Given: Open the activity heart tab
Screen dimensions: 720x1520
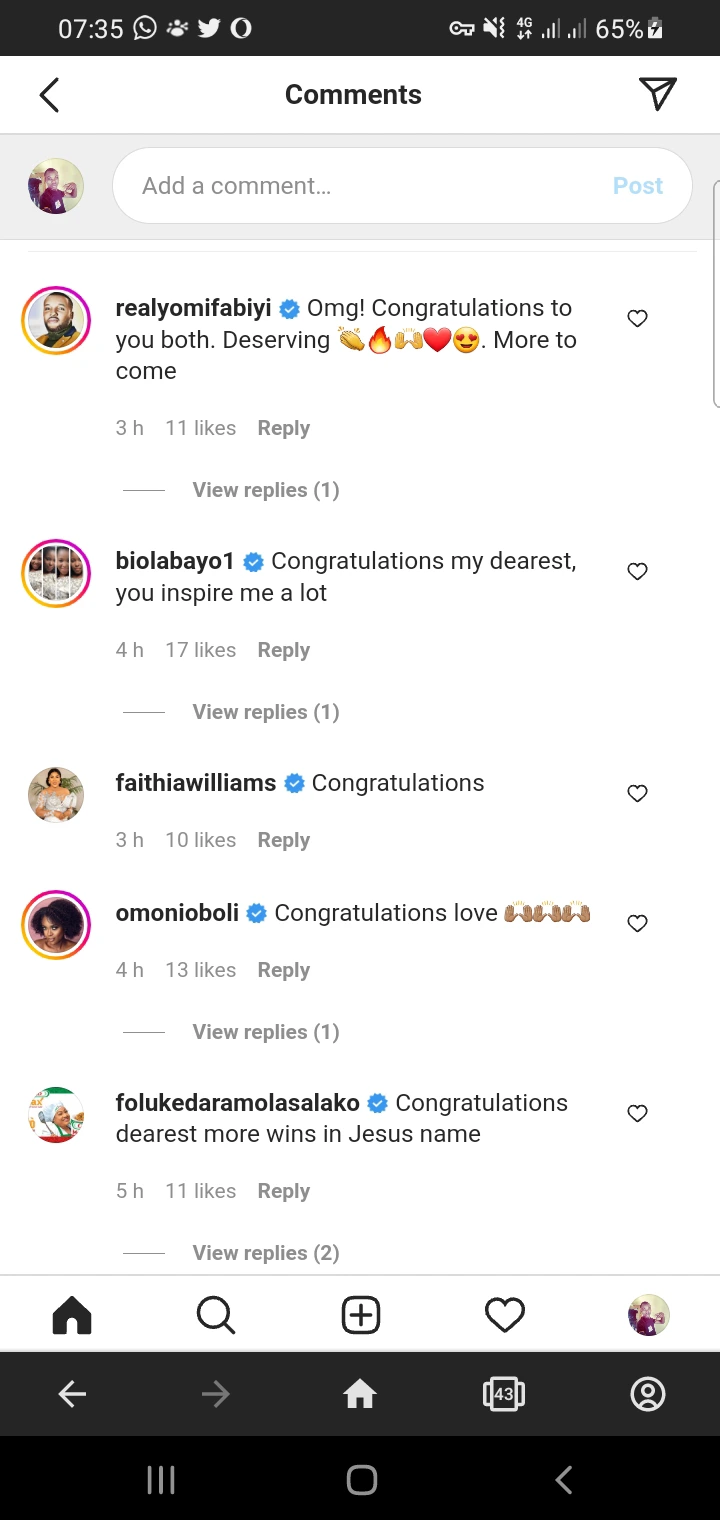Looking at the screenshot, I should click(x=504, y=1315).
